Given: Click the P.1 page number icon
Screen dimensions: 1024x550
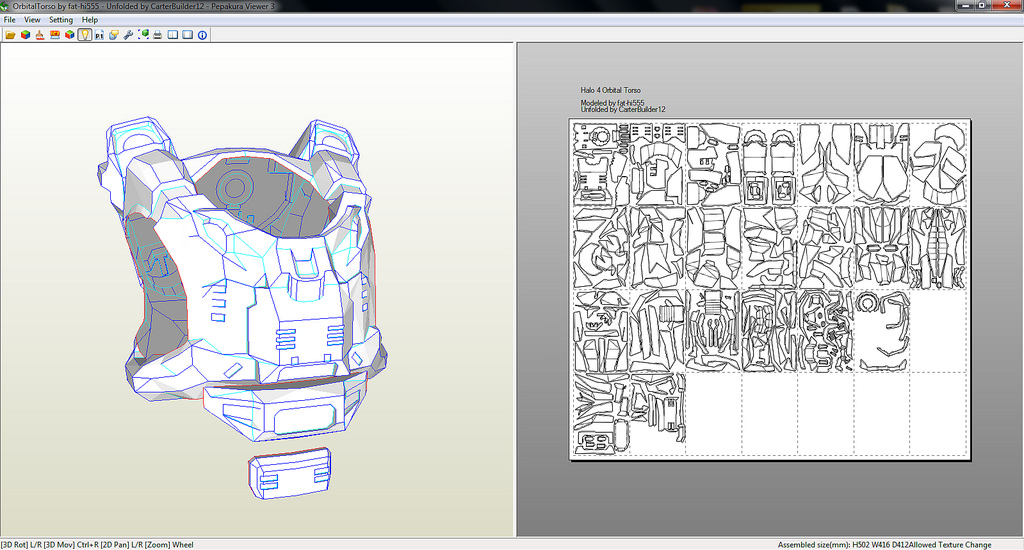Looking at the screenshot, I should [99, 35].
